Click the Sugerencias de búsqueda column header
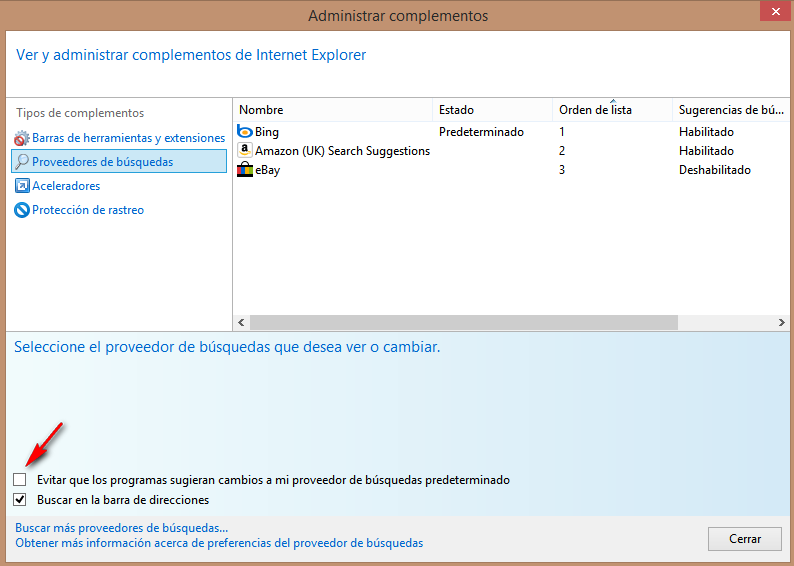Viewport: 794px width, 566px height. click(731, 110)
